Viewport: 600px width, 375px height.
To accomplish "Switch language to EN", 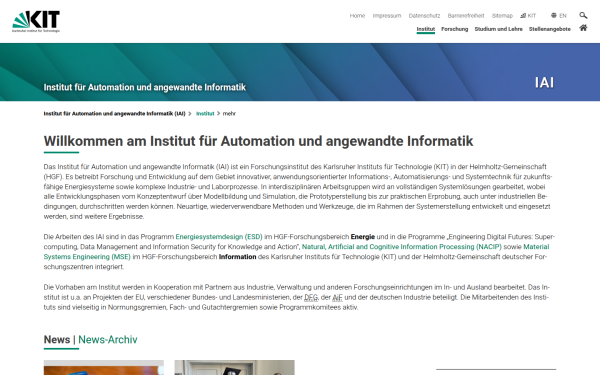I will pos(559,16).
